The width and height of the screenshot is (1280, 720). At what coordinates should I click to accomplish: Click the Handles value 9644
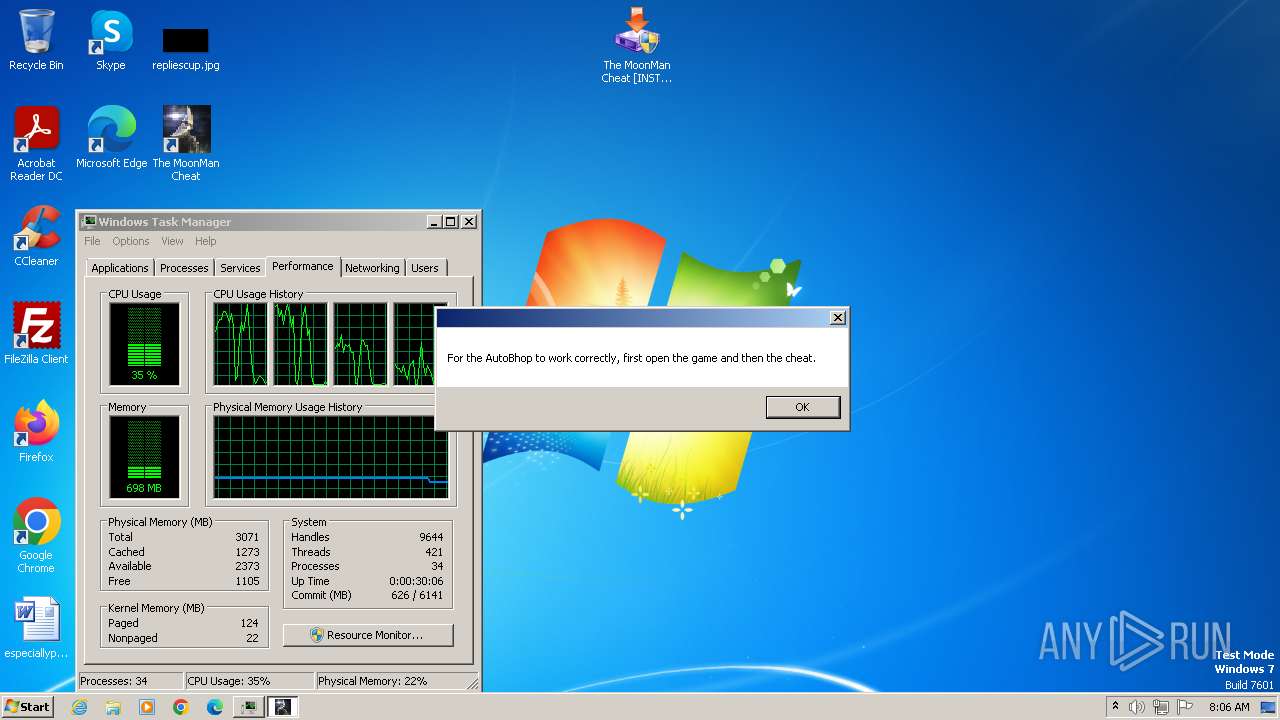tap(431, 537)
